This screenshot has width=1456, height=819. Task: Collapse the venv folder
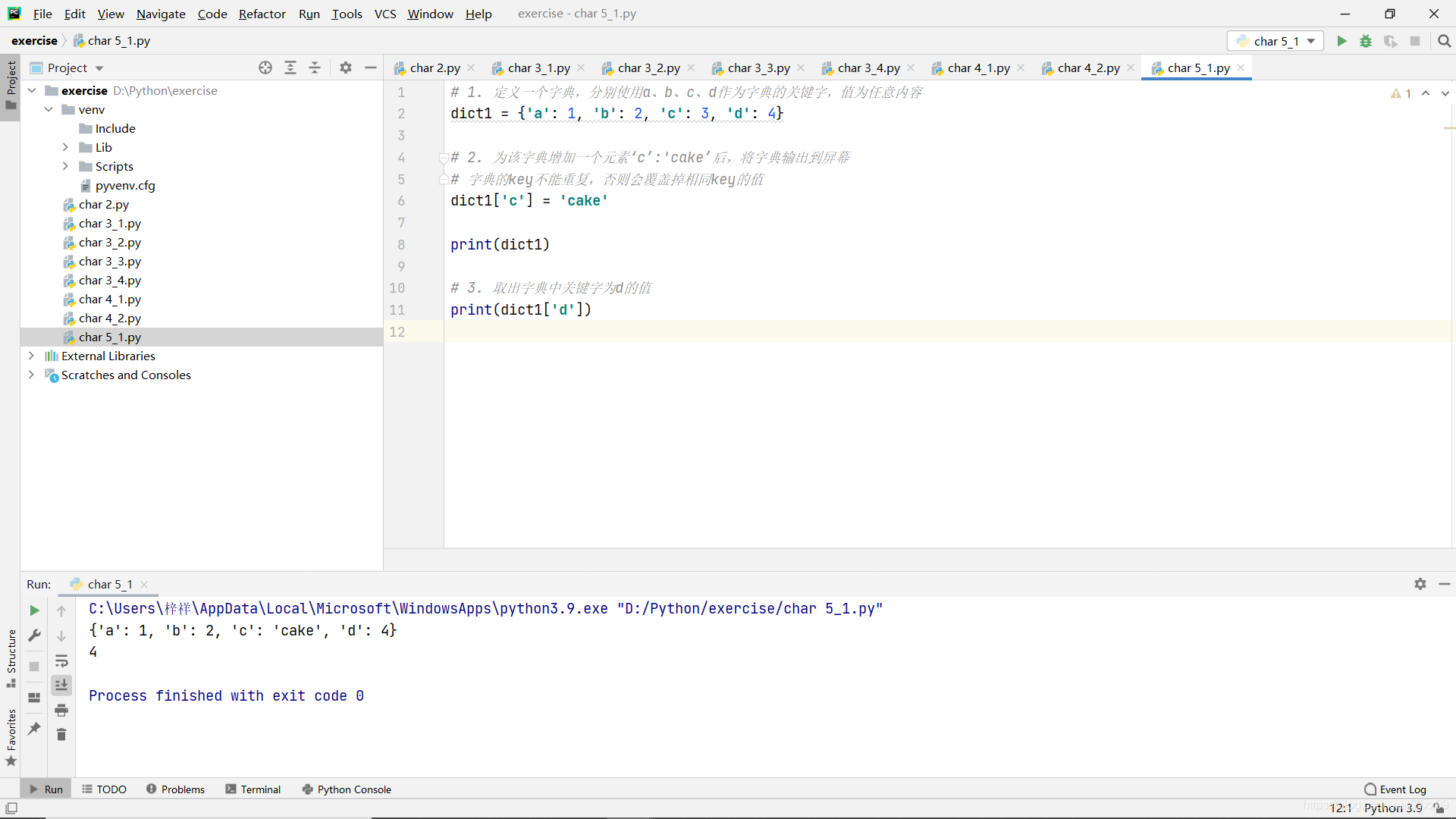(49, 109)
